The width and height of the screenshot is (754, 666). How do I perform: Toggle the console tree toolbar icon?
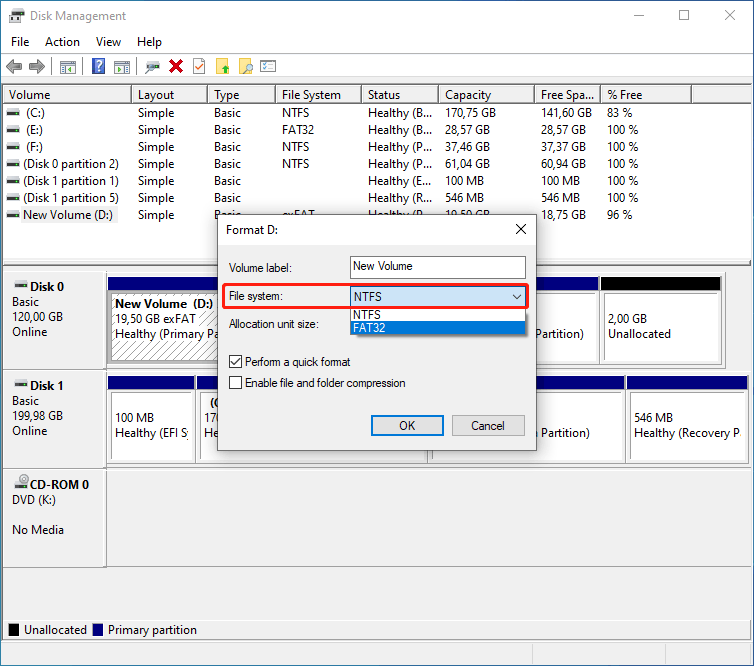[68, 67]
